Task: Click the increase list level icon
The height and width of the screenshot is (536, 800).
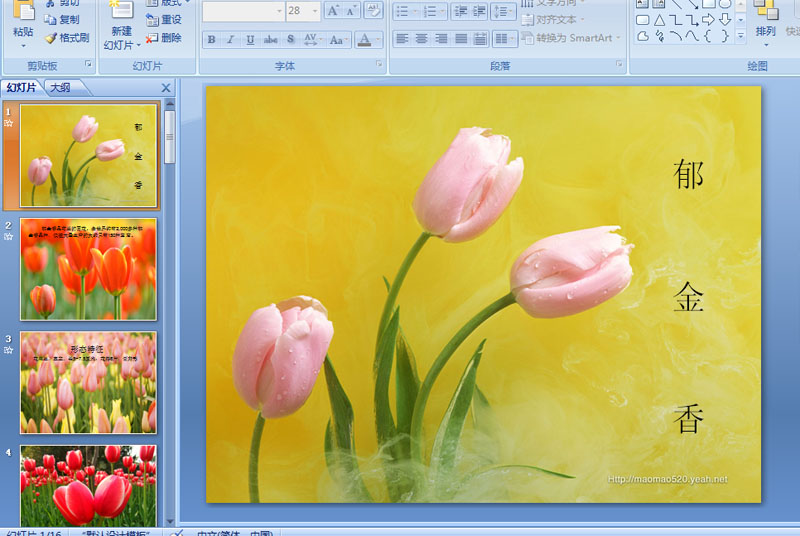Action: click(x=479, y=11)
